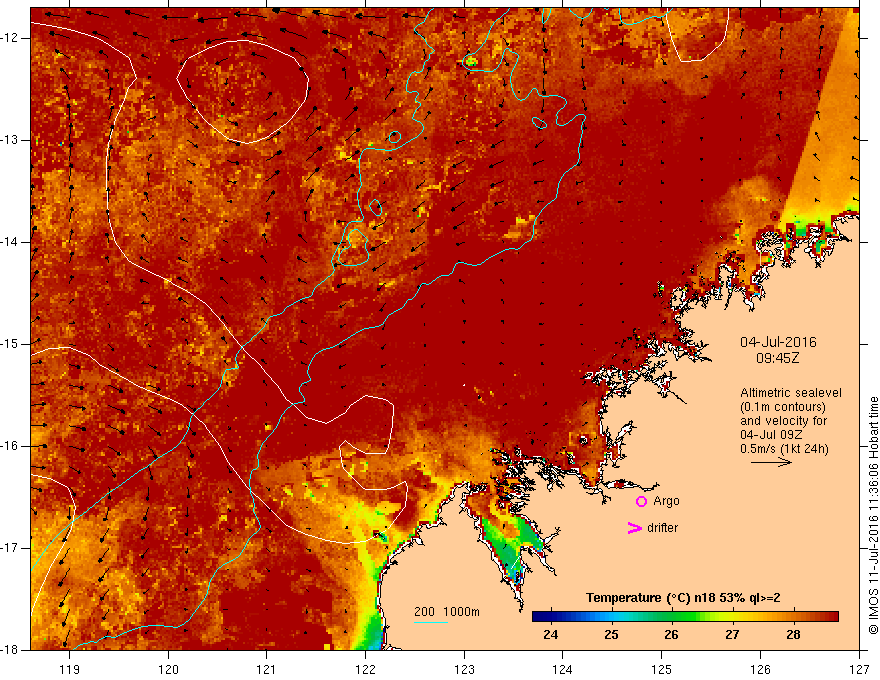
Task: Click the -18 latitude axis label
Action: tap(11, 650)
